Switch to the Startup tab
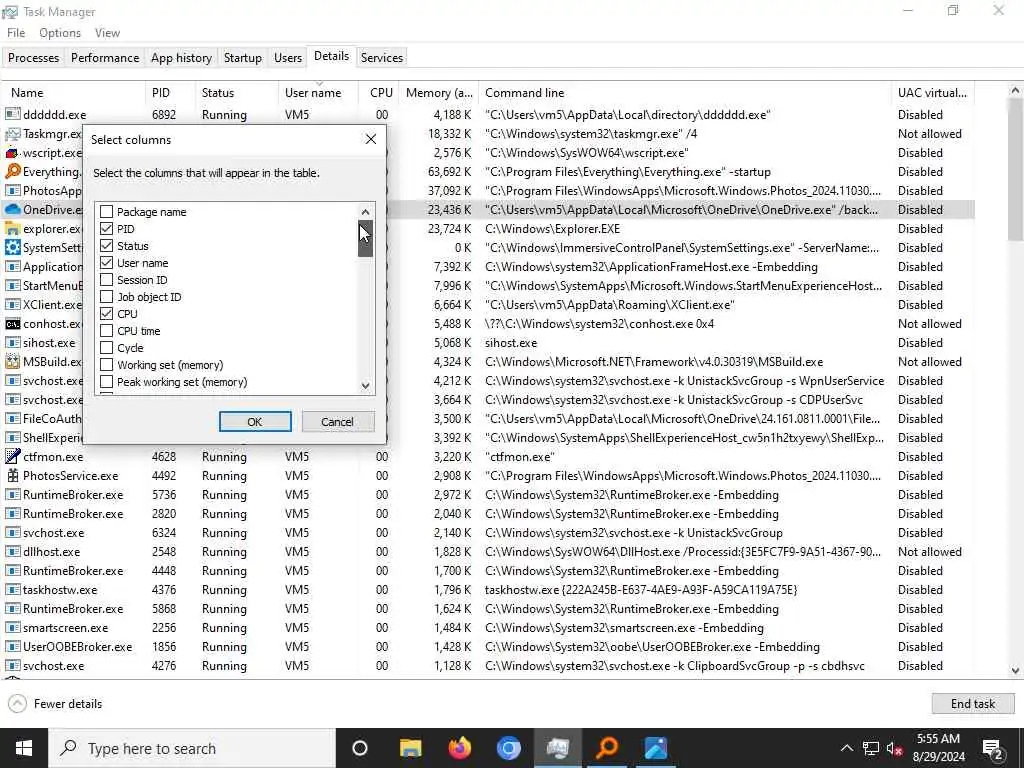Viewport: 1024px width, 768px height. 242,57
